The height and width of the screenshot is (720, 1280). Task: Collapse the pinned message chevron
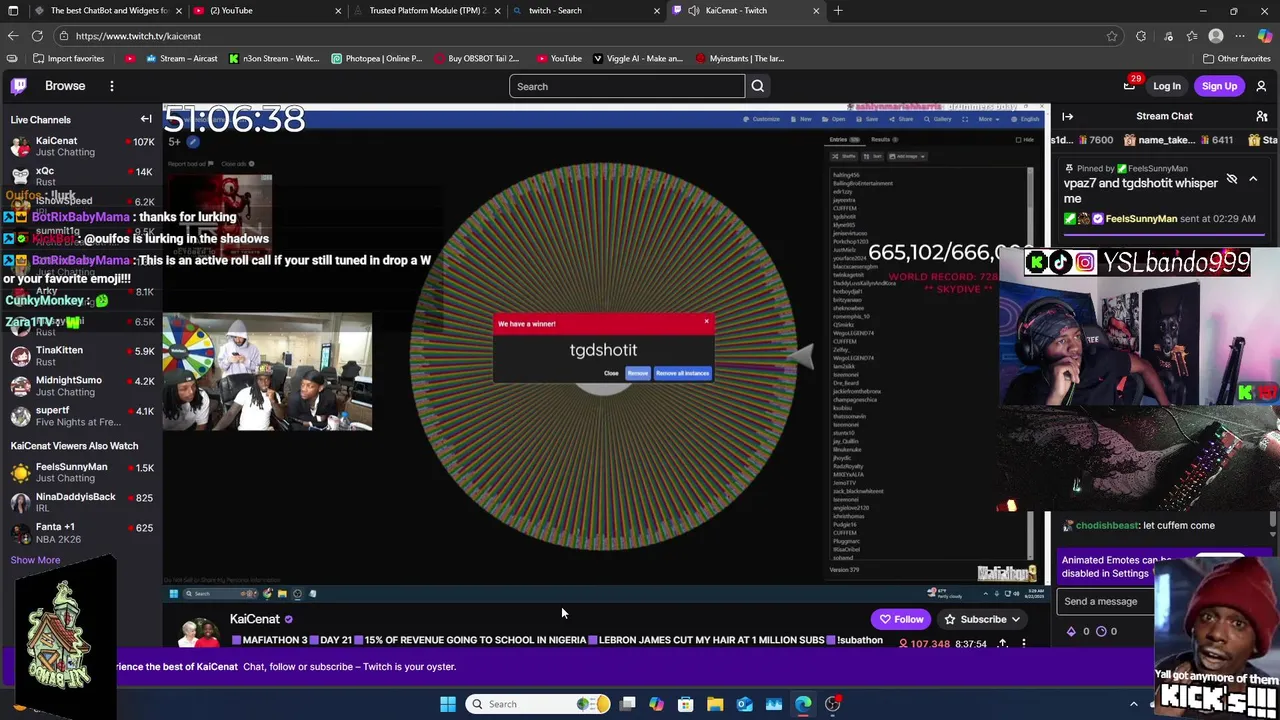(x=1253, y=179)
